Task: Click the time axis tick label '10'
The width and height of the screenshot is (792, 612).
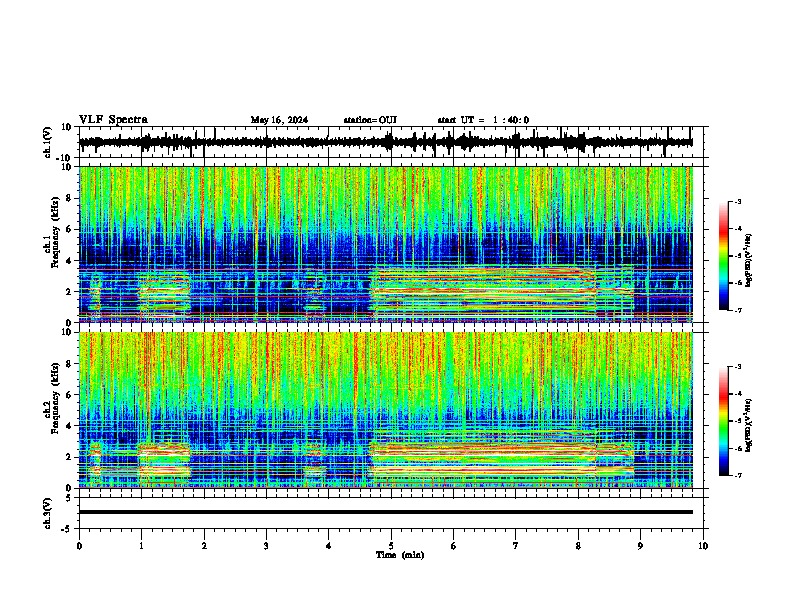Action: pos(703,546)
